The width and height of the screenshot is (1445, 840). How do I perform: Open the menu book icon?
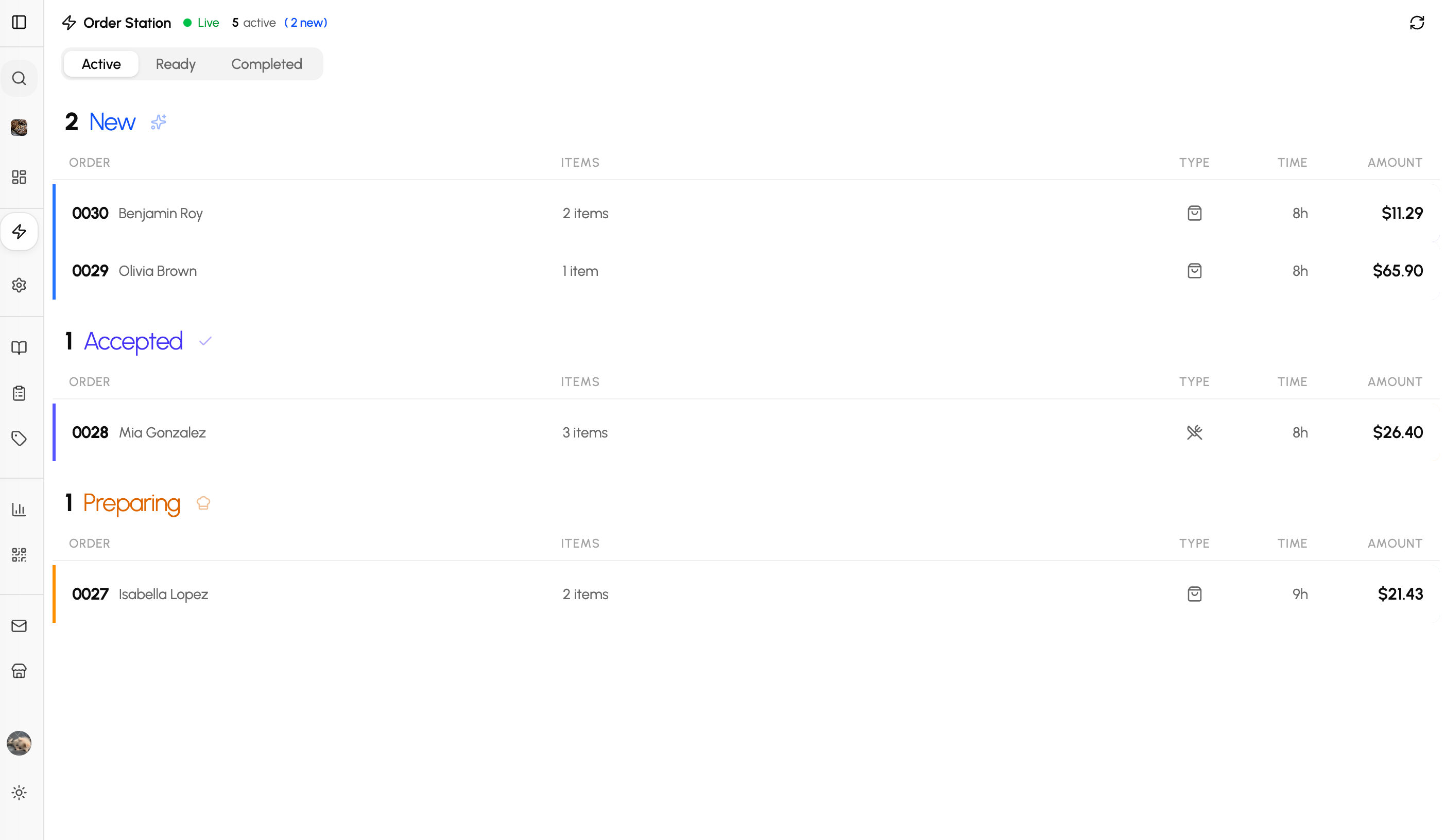coord(19,348)
